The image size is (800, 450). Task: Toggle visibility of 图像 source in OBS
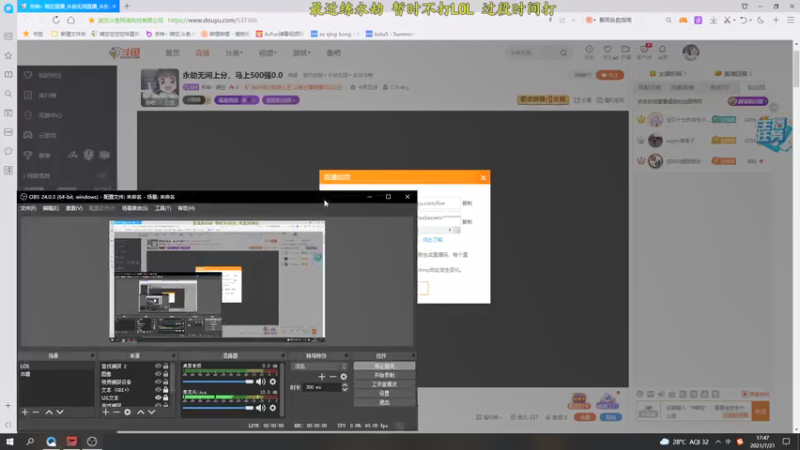pos(158,374)
